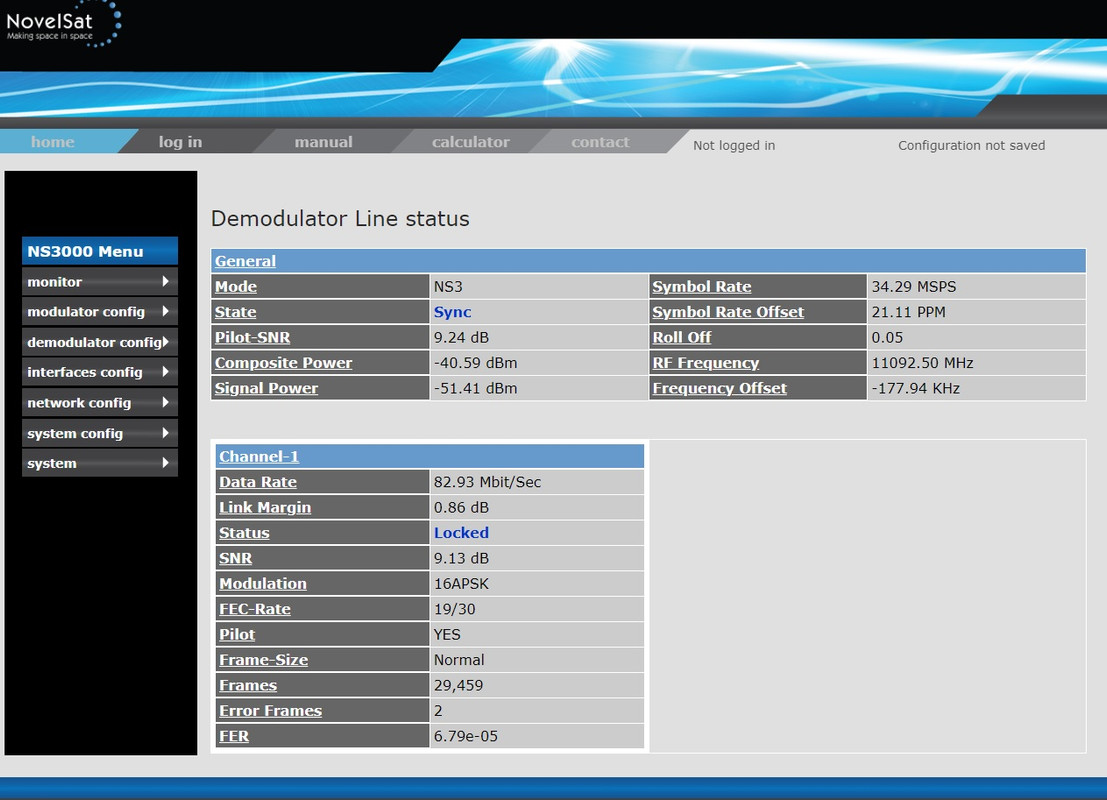
Task: Open the Signal Power link
Action: tap(266, 388)
